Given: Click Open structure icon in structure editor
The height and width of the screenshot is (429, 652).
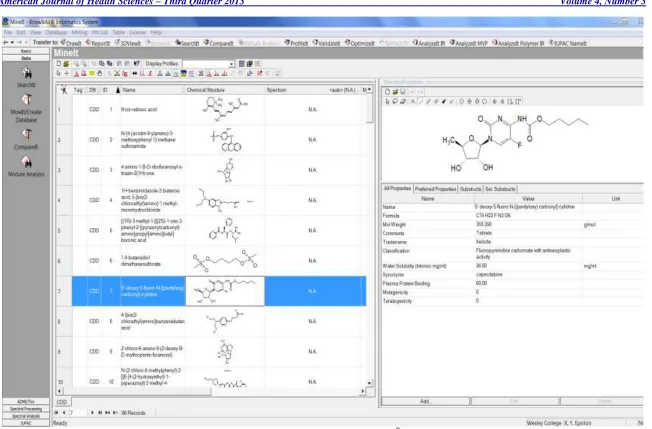Looking at the screenshot, I should point(395,92).
